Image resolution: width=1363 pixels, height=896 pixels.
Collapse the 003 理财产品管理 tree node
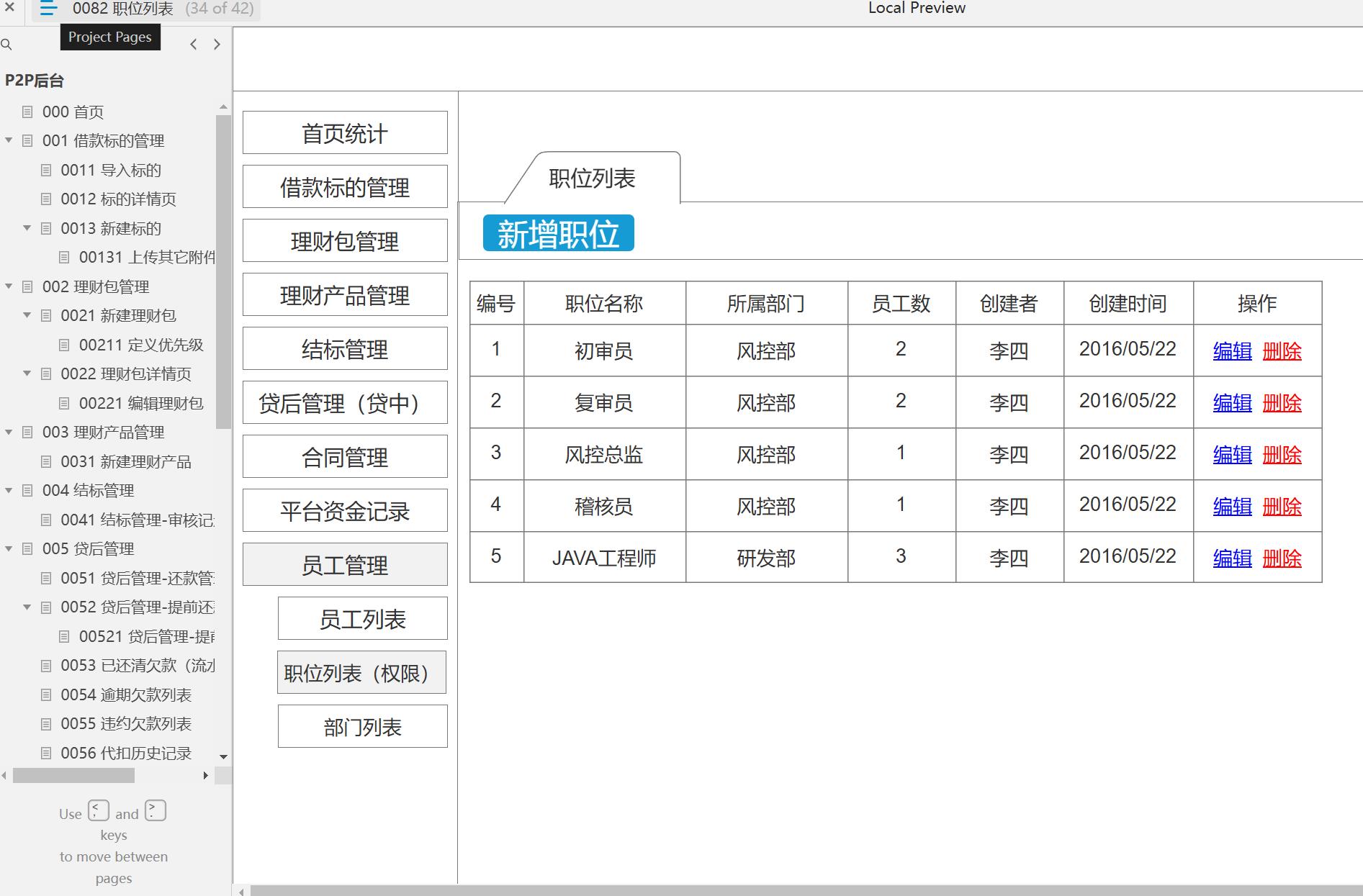[9, 432]
